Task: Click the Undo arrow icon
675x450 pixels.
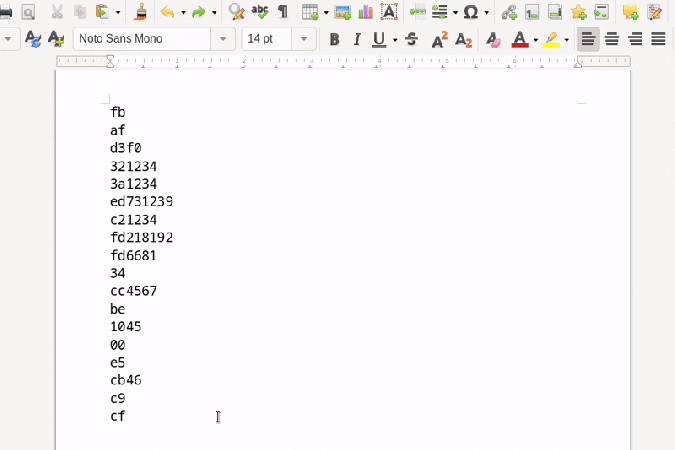Action: 167,12
